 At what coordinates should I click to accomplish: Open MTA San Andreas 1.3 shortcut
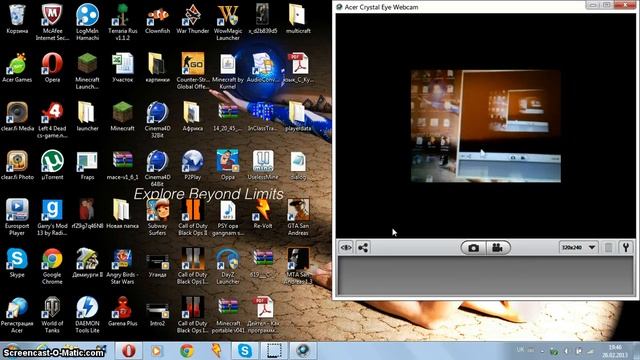tap(298, 266)
